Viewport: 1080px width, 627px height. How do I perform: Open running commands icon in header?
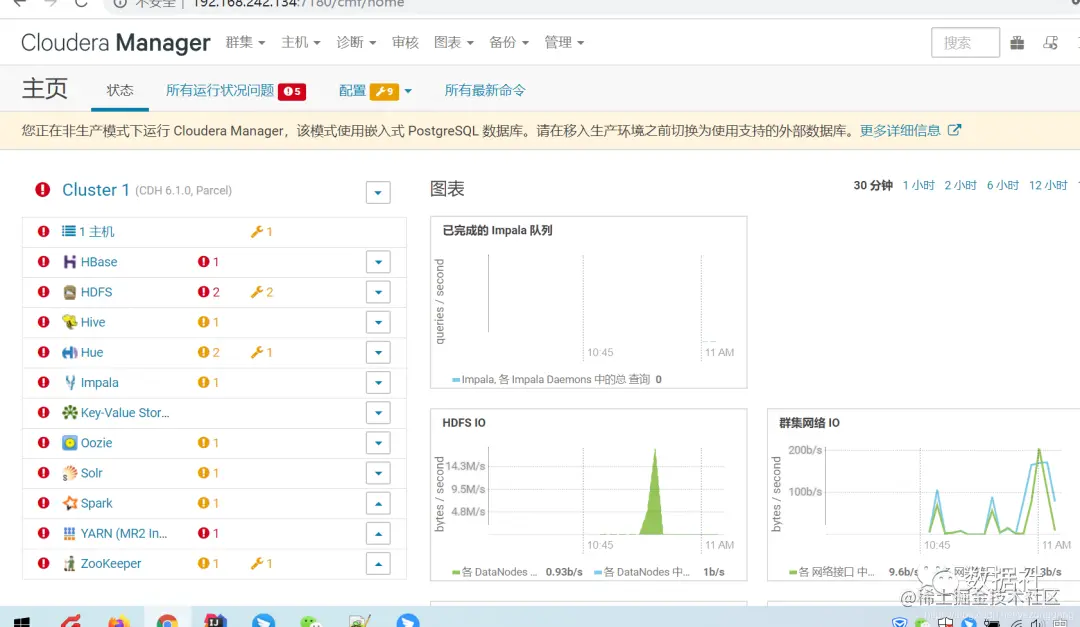[1050, 43]
